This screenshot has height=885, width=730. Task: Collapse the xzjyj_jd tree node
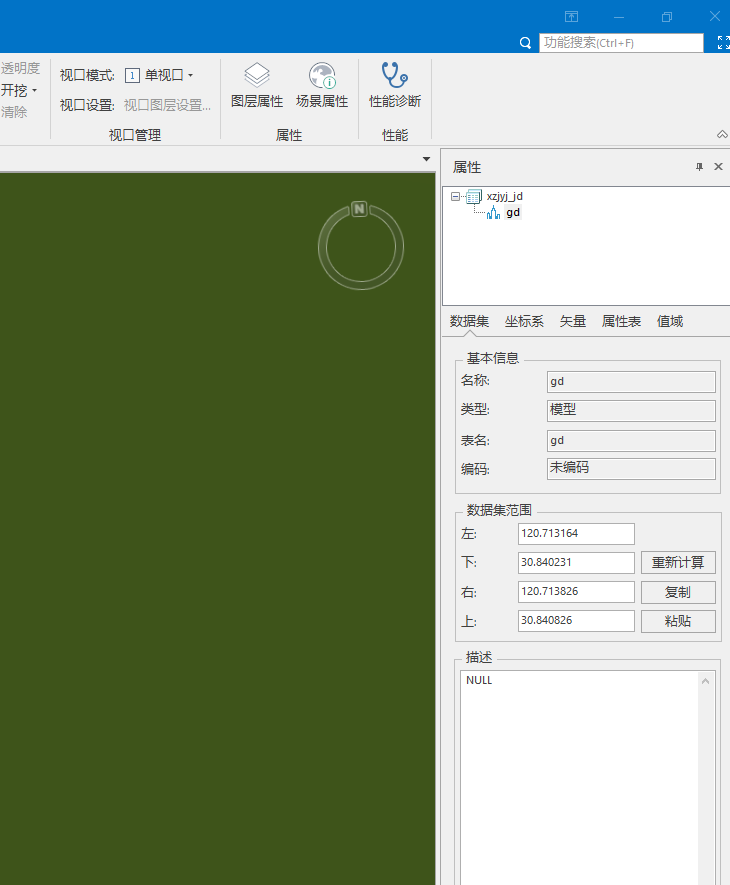[x=455, y=196]
